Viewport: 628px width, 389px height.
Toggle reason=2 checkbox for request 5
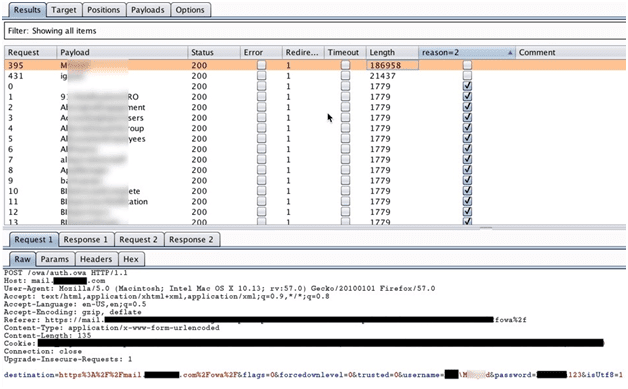[467, 139]
